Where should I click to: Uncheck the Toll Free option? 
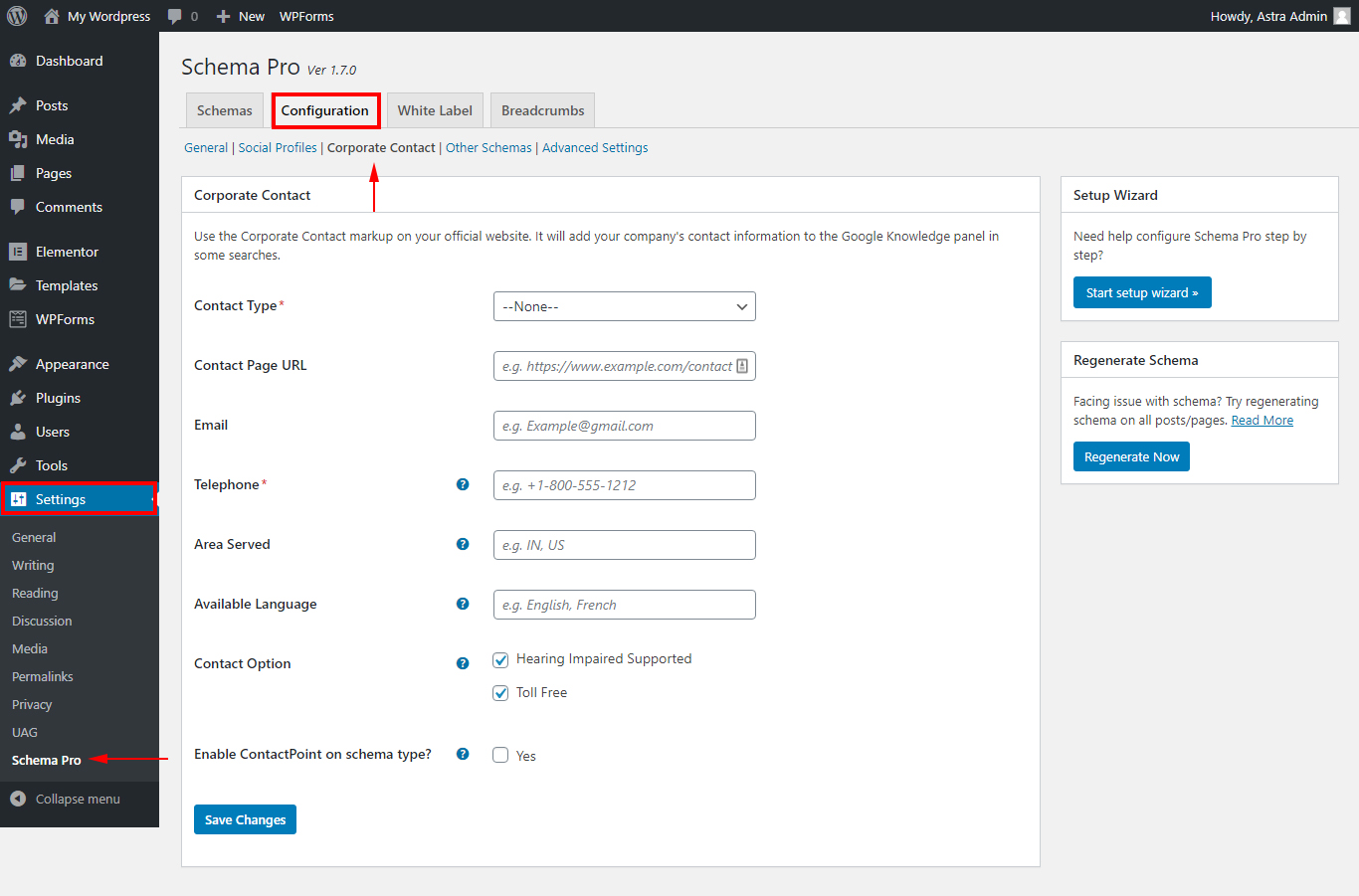(x=500, y=692)
